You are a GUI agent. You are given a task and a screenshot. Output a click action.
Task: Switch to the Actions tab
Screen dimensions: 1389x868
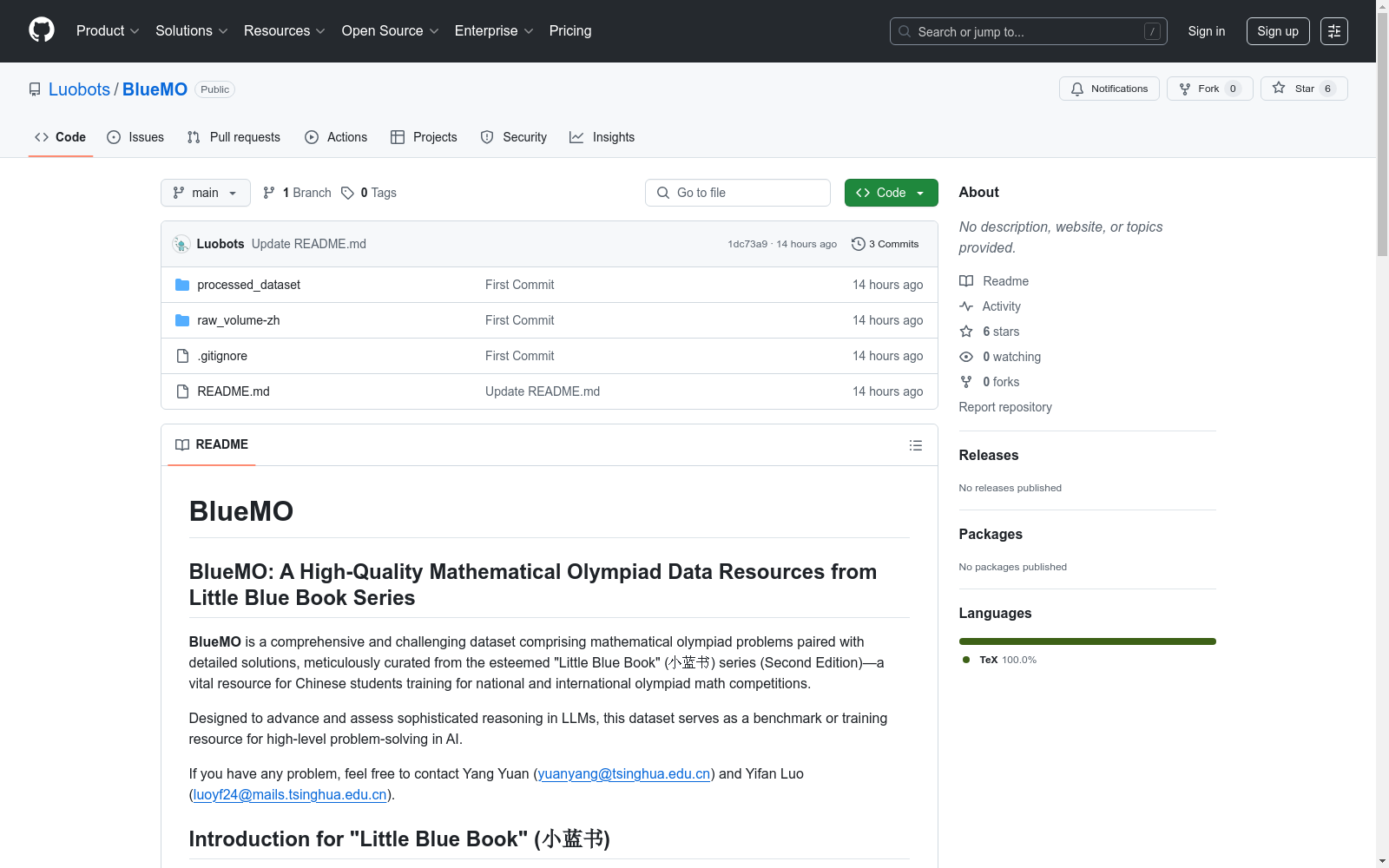[x=336, y=137]
